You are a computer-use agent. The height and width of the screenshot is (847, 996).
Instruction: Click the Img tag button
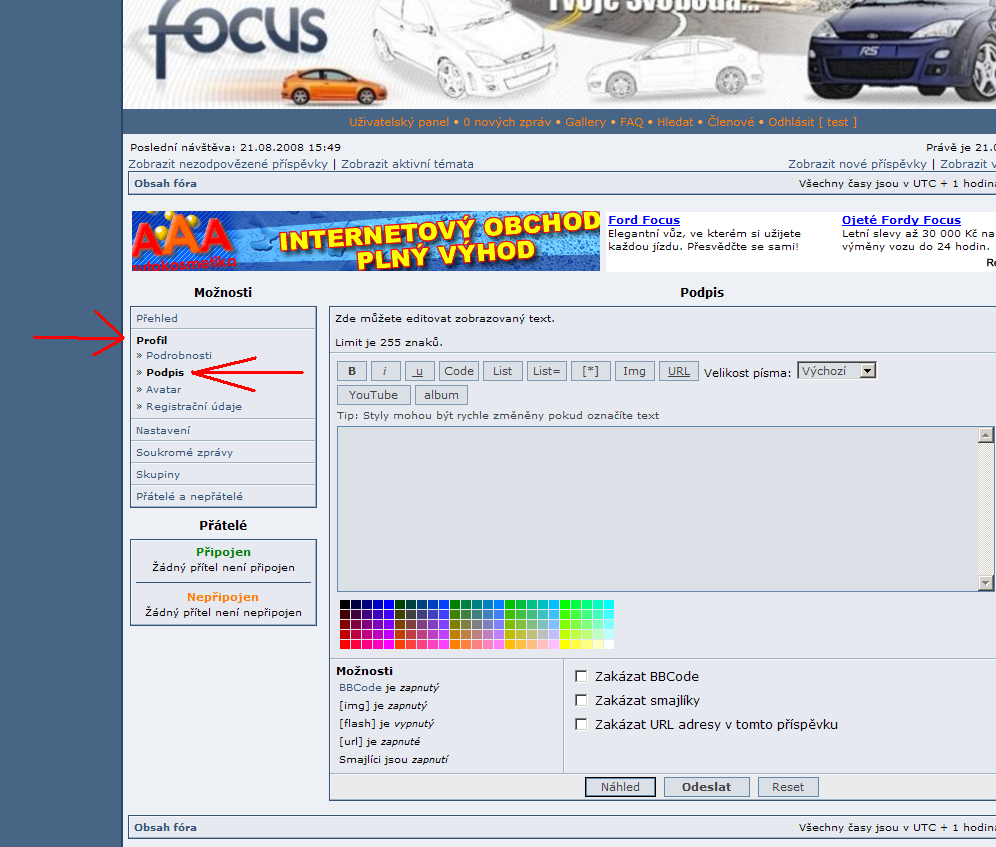pos(634,371)
